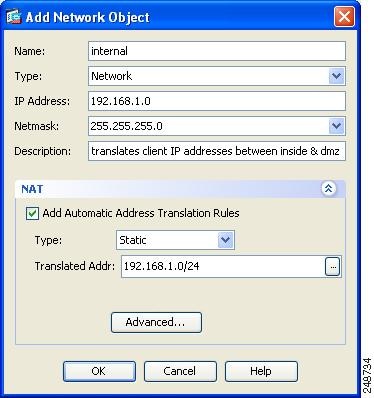Confirm with the OK button

[99, 371]
